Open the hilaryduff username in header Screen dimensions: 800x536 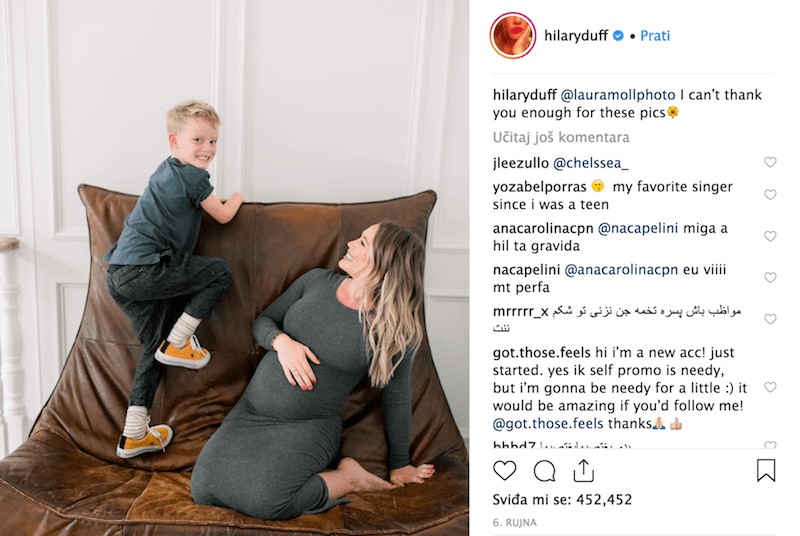pos(576,36)
